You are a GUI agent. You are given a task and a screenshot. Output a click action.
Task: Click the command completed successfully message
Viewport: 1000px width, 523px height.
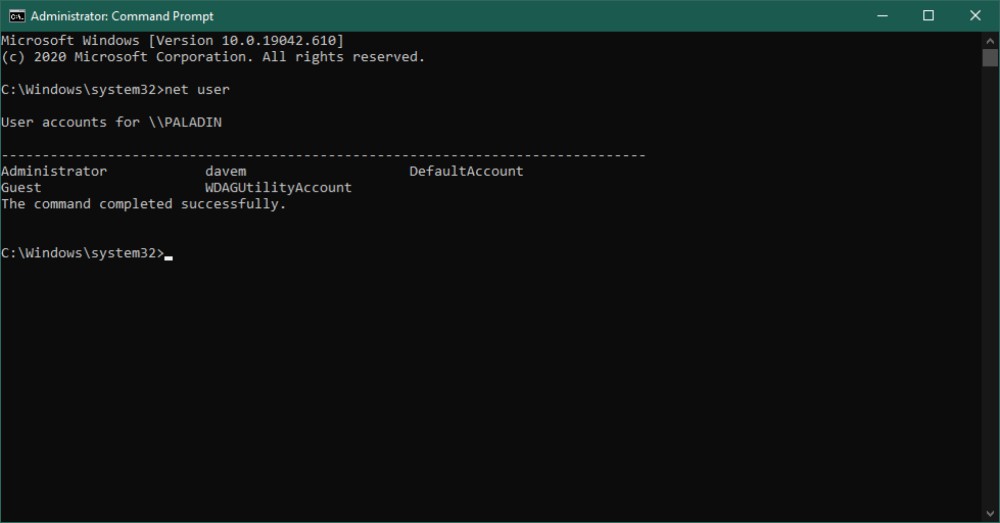pyautogui.click(x=143, y=204)
